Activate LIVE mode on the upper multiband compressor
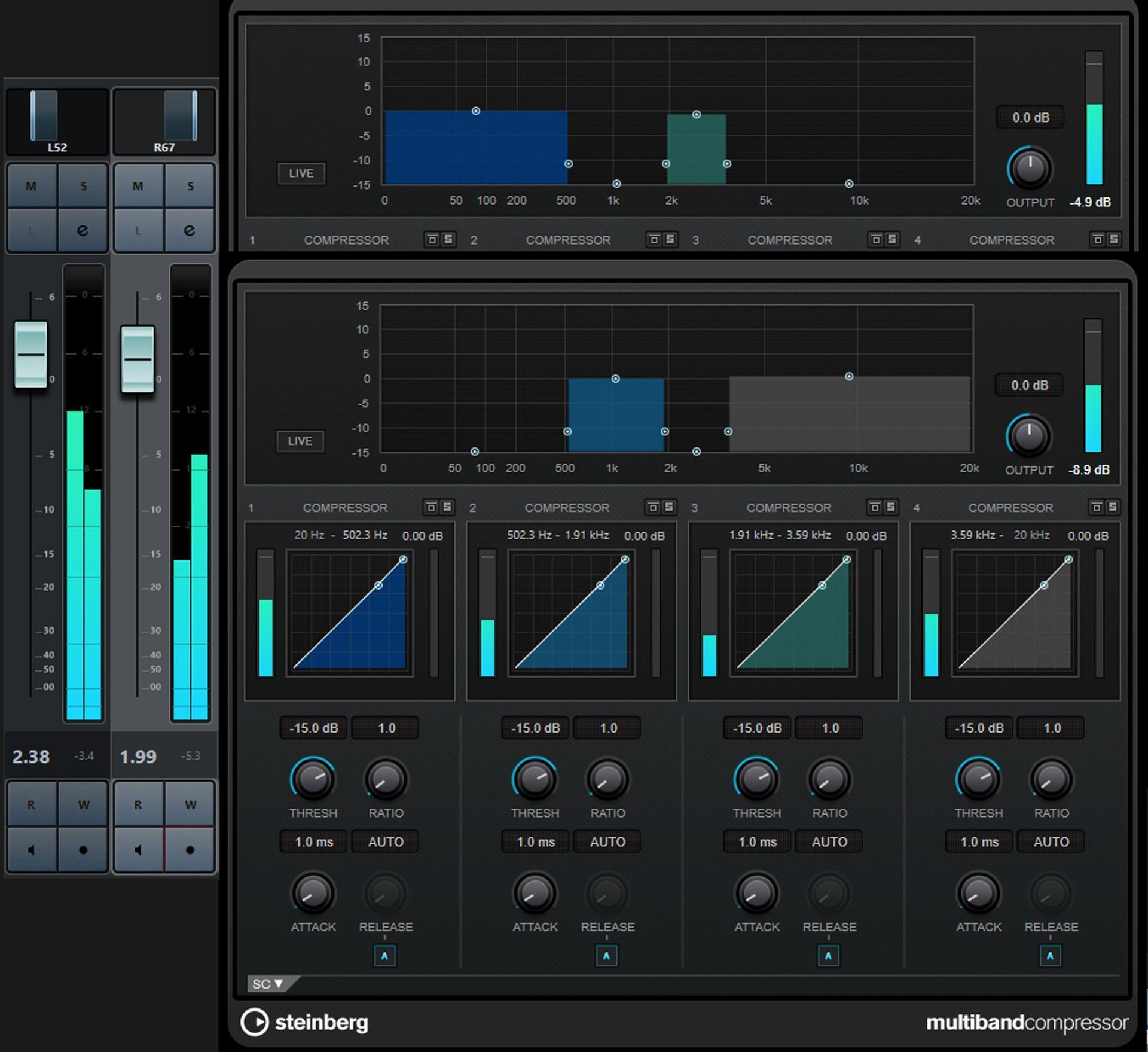Image resolution: width=1148 pixels, height=1052 pixels. [301, 173]
